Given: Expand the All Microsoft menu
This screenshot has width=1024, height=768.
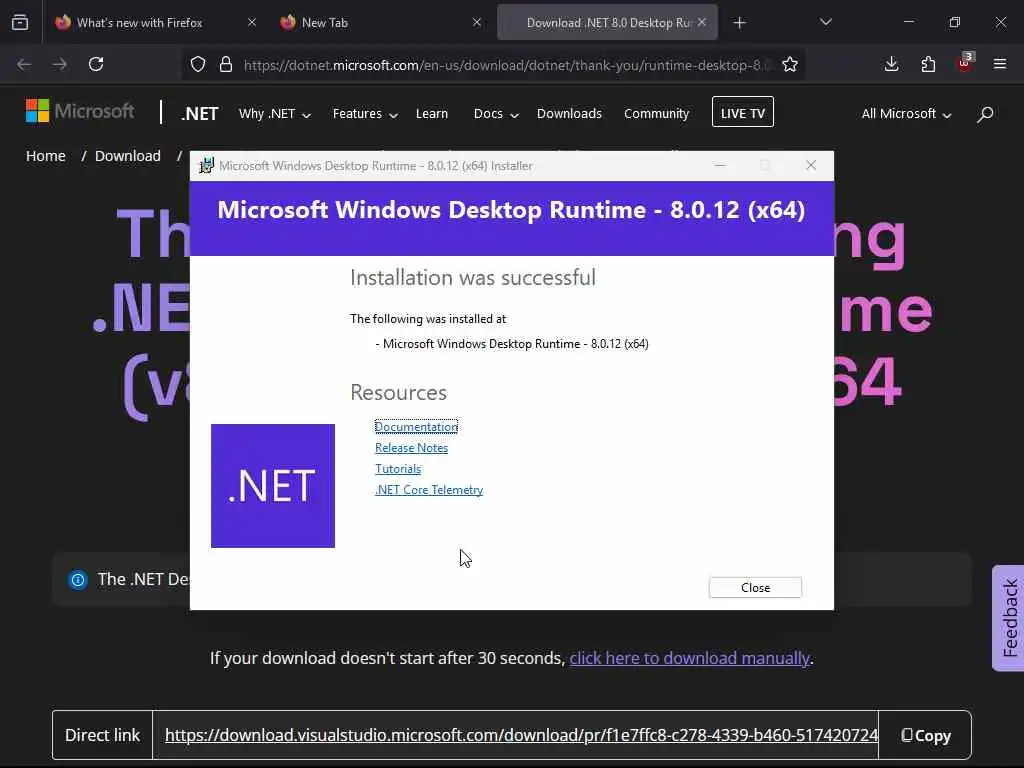Looking at the screenshot, I should coord(906,114).
